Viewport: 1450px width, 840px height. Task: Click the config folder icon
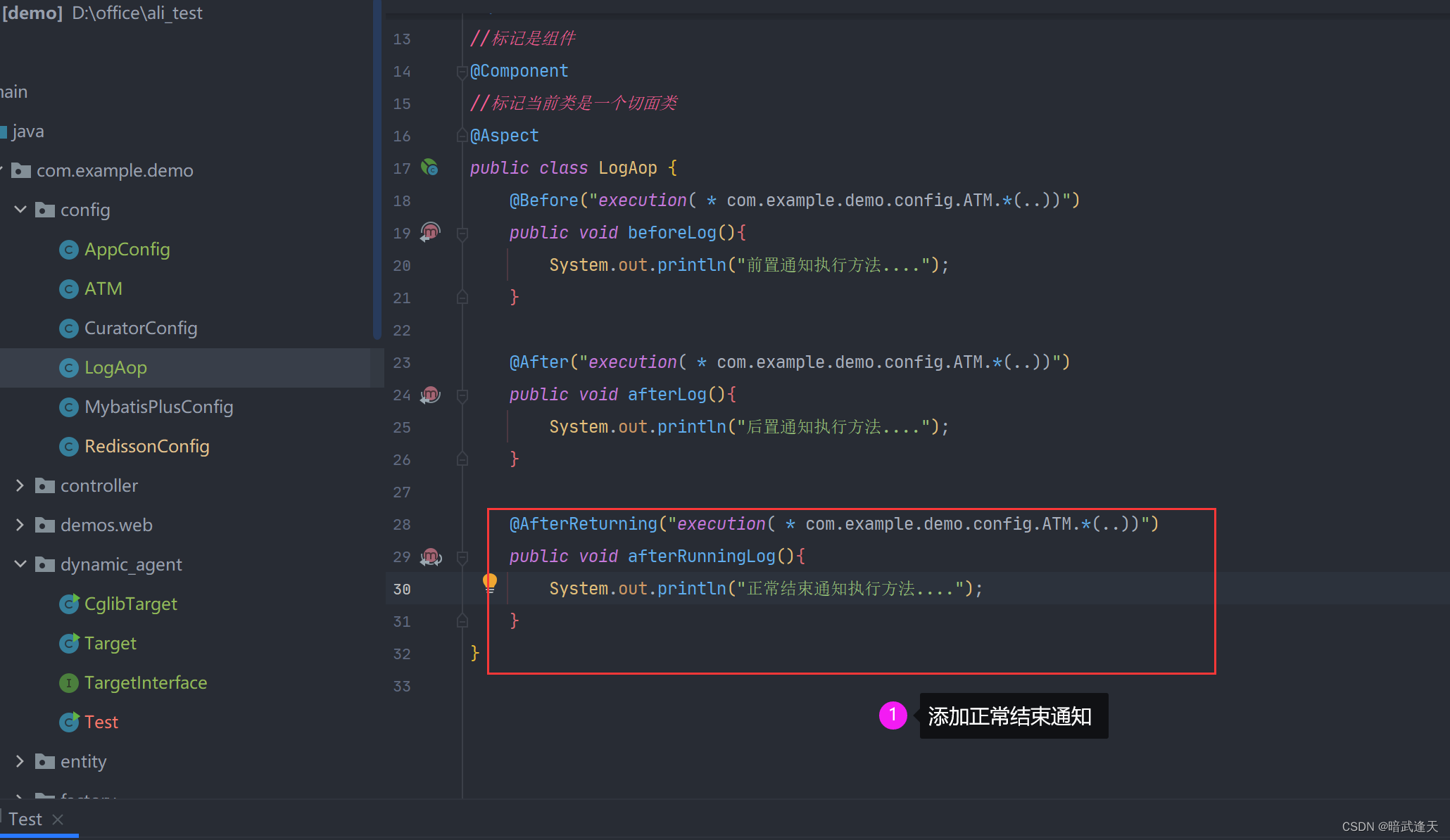pos(45,210)
